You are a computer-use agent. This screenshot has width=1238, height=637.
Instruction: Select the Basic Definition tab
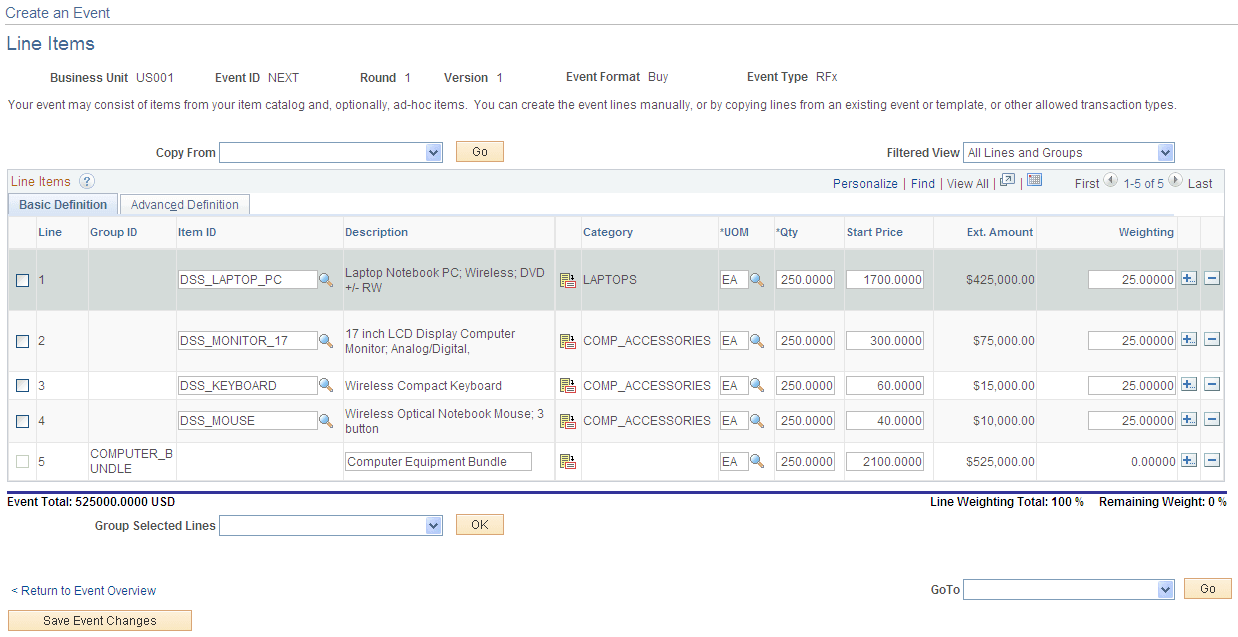(x=62, y=204)
